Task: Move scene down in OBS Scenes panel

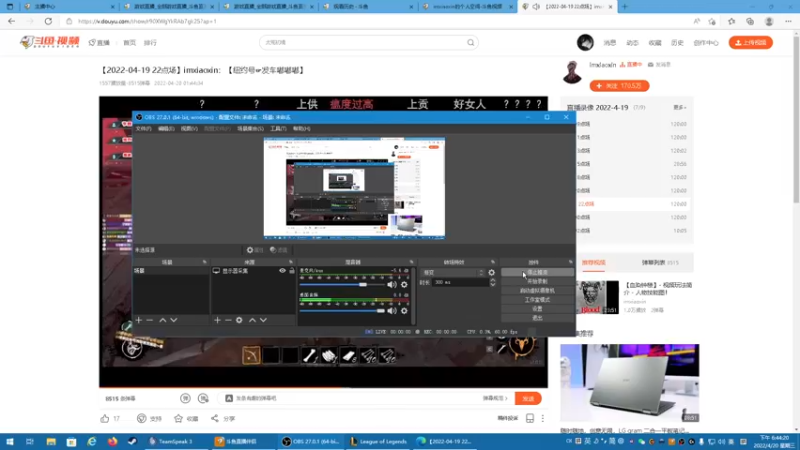Action: point(174,320)
